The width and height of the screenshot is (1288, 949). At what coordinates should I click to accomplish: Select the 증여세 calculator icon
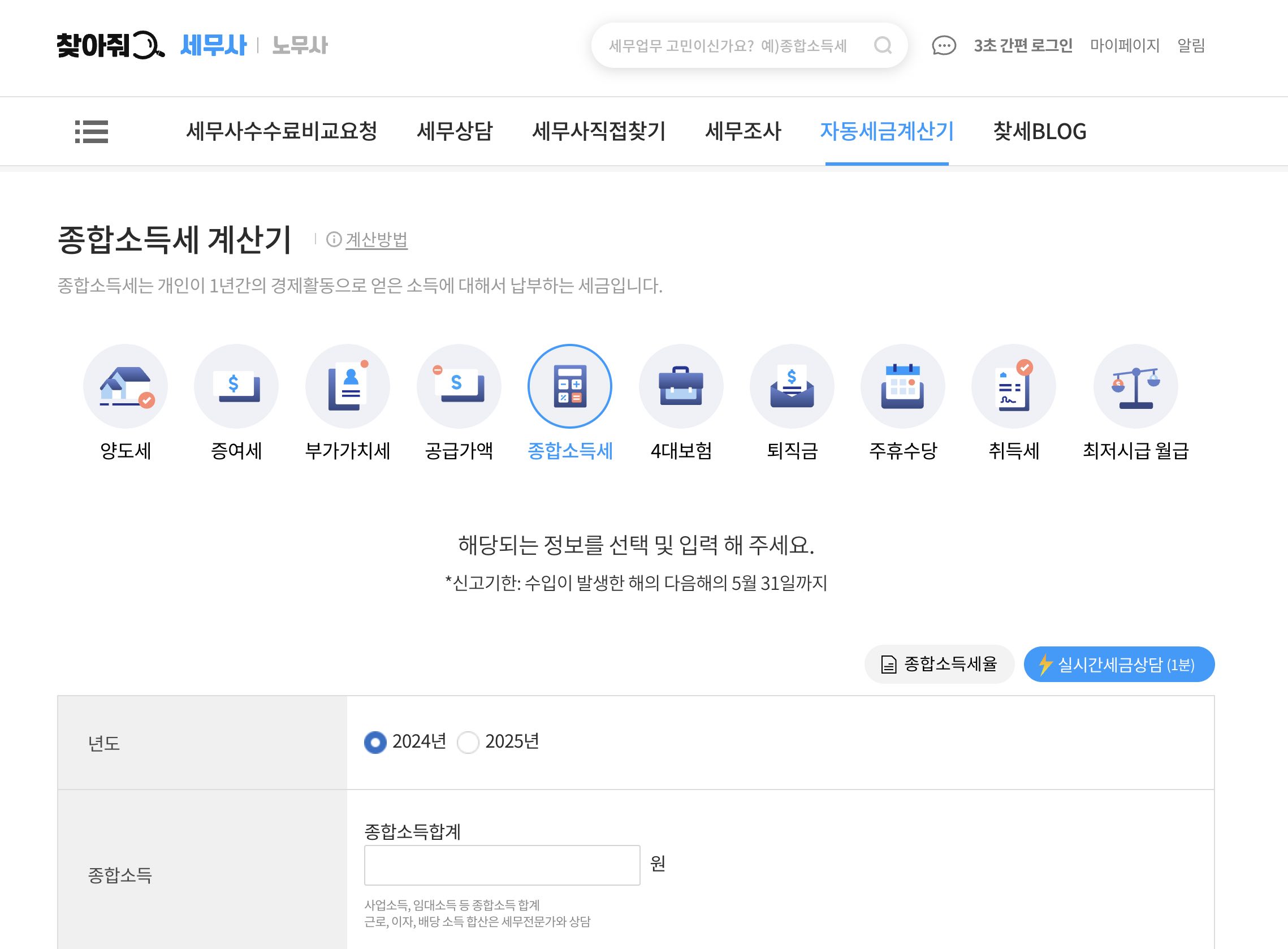[236, 386]
